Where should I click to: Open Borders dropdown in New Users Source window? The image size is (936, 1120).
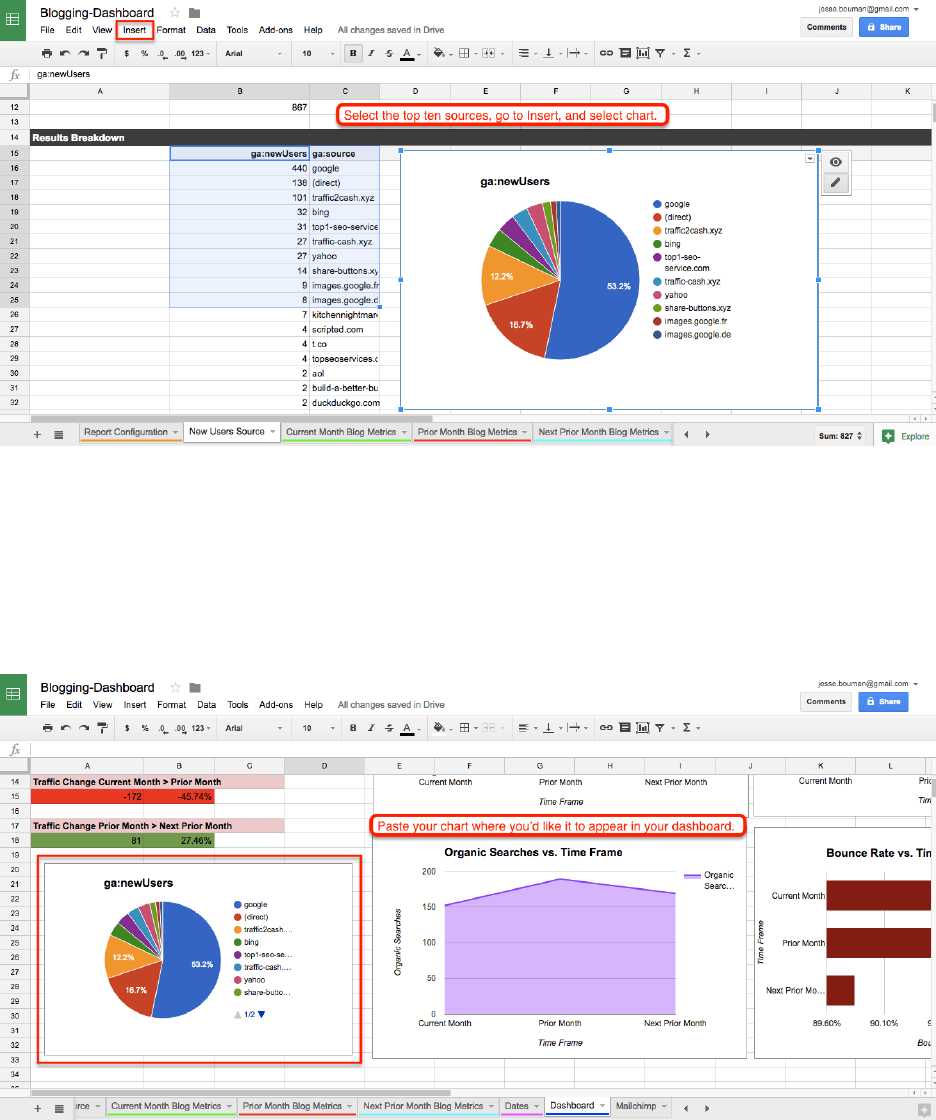tap(467, 54)
